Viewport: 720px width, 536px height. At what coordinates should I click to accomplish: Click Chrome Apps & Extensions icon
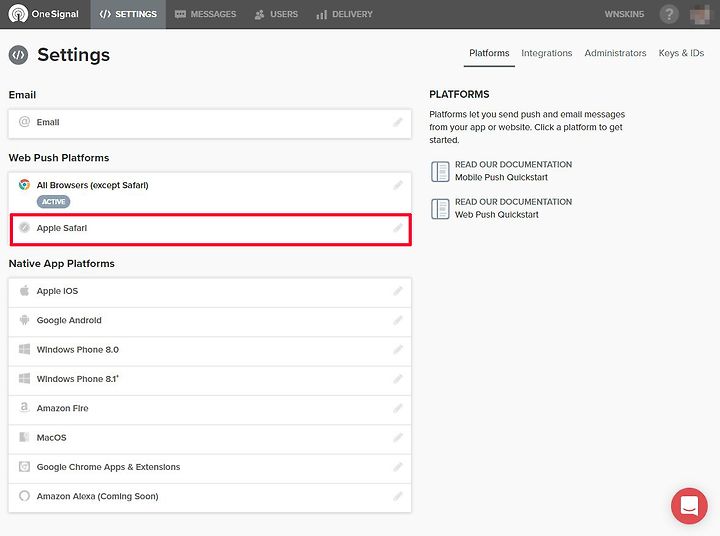(24, 467)
